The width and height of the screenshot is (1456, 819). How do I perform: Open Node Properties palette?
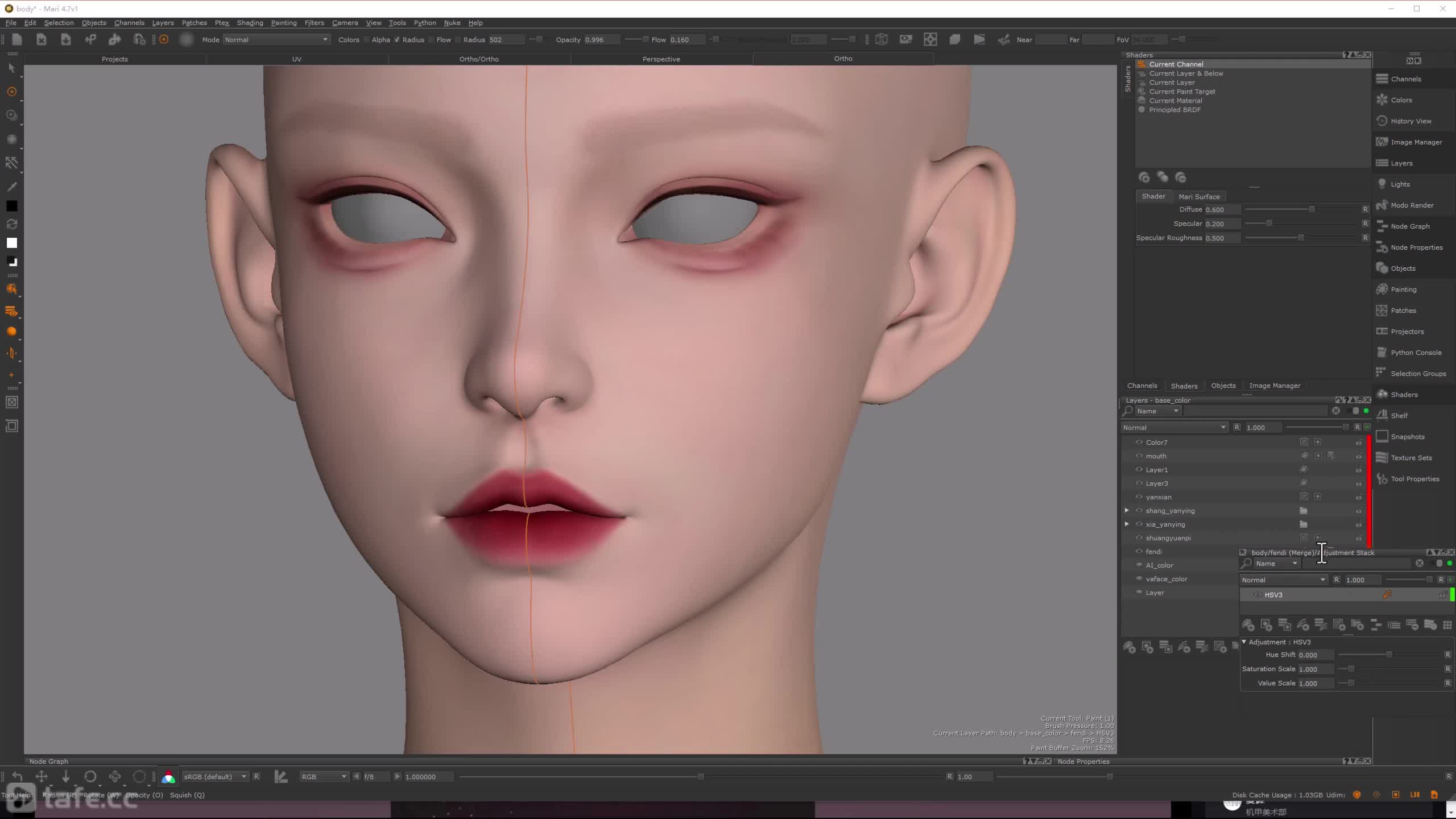click(1409, 247)
